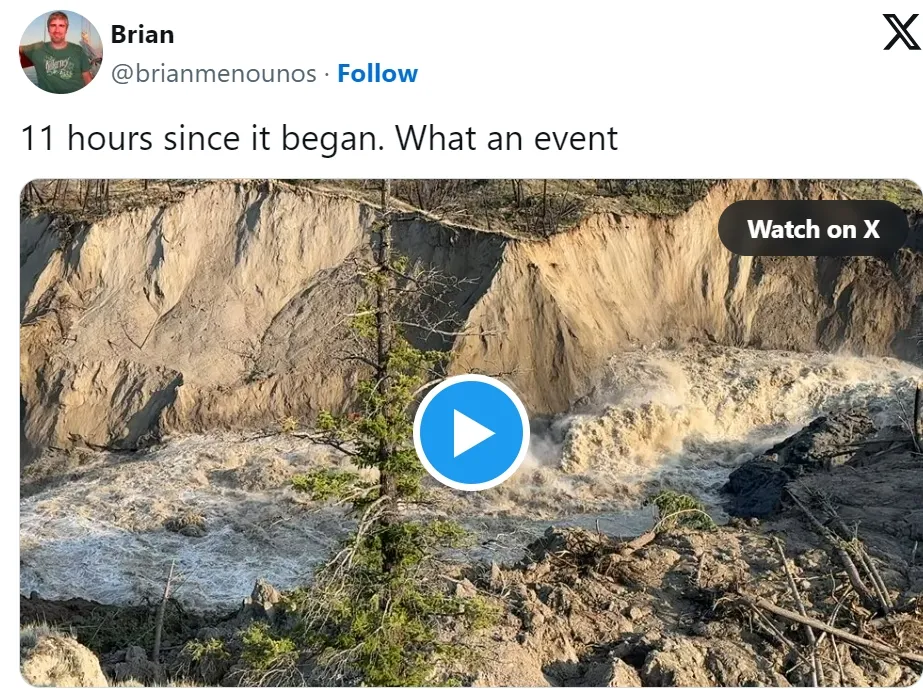Open Brian's round profile avatar
The image size is (923, 689).
(61, 52)
